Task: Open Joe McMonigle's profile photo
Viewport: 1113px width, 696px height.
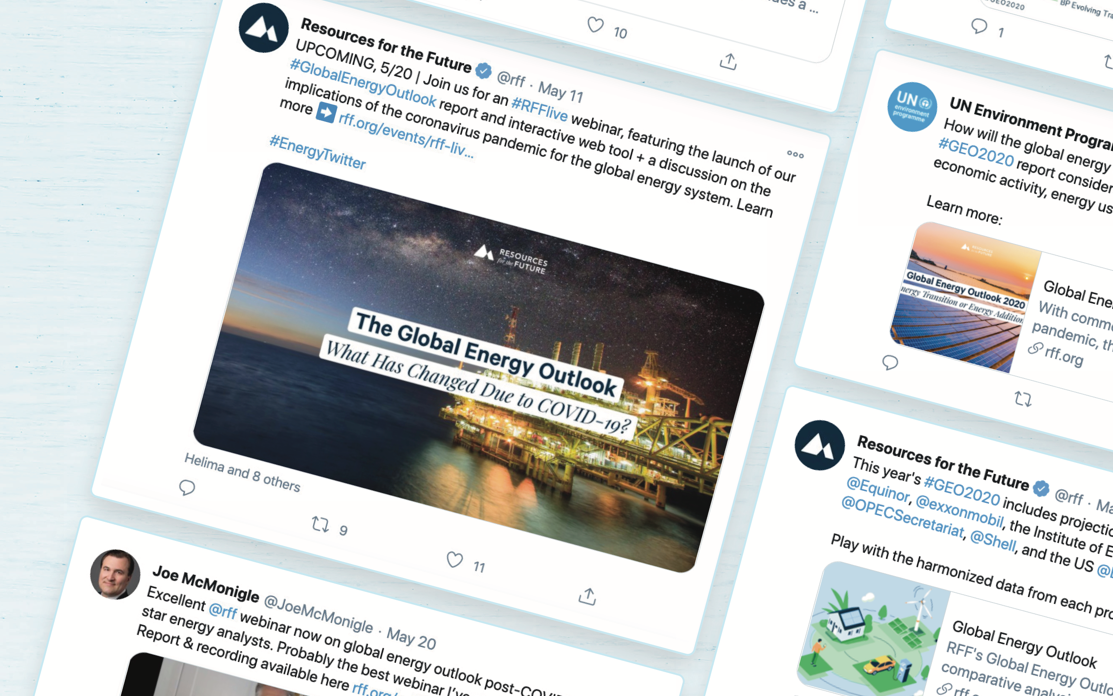Action: 115,574
